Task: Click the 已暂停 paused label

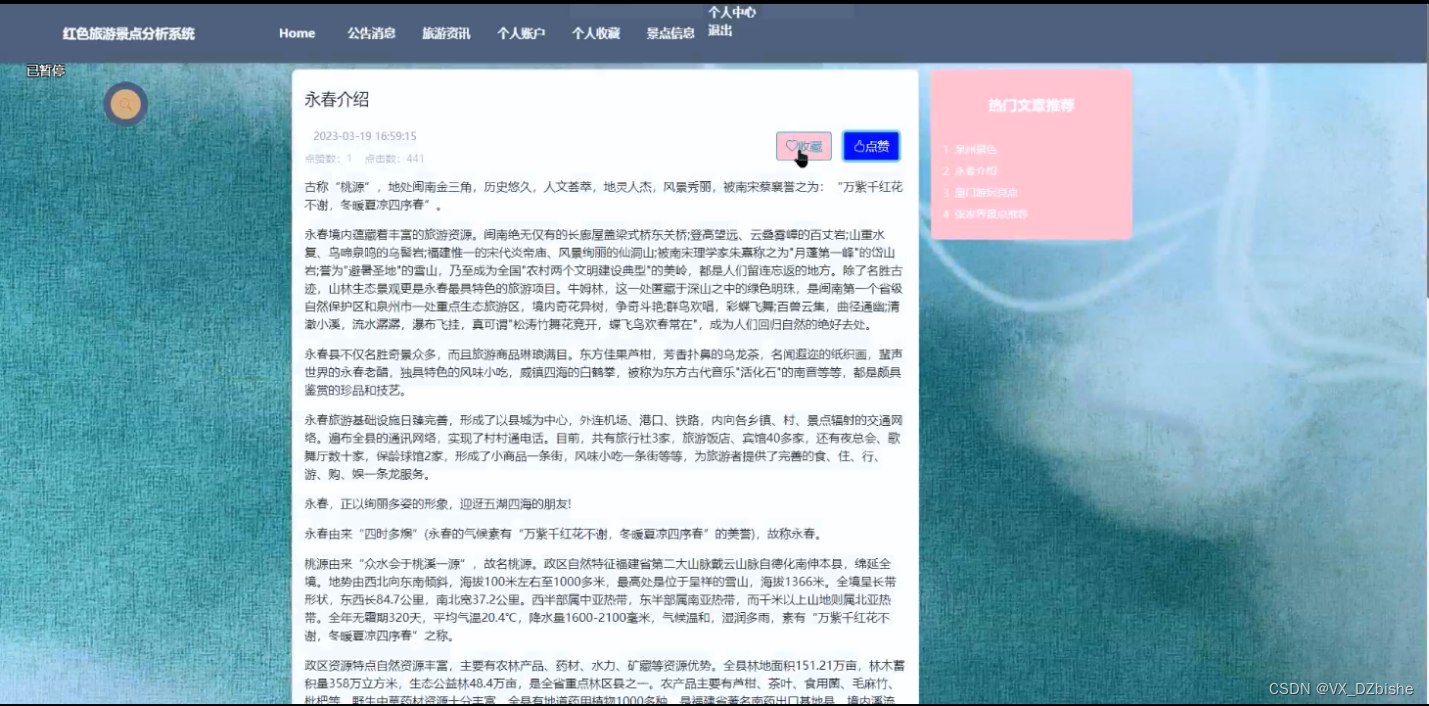Action: click(46, 71)
